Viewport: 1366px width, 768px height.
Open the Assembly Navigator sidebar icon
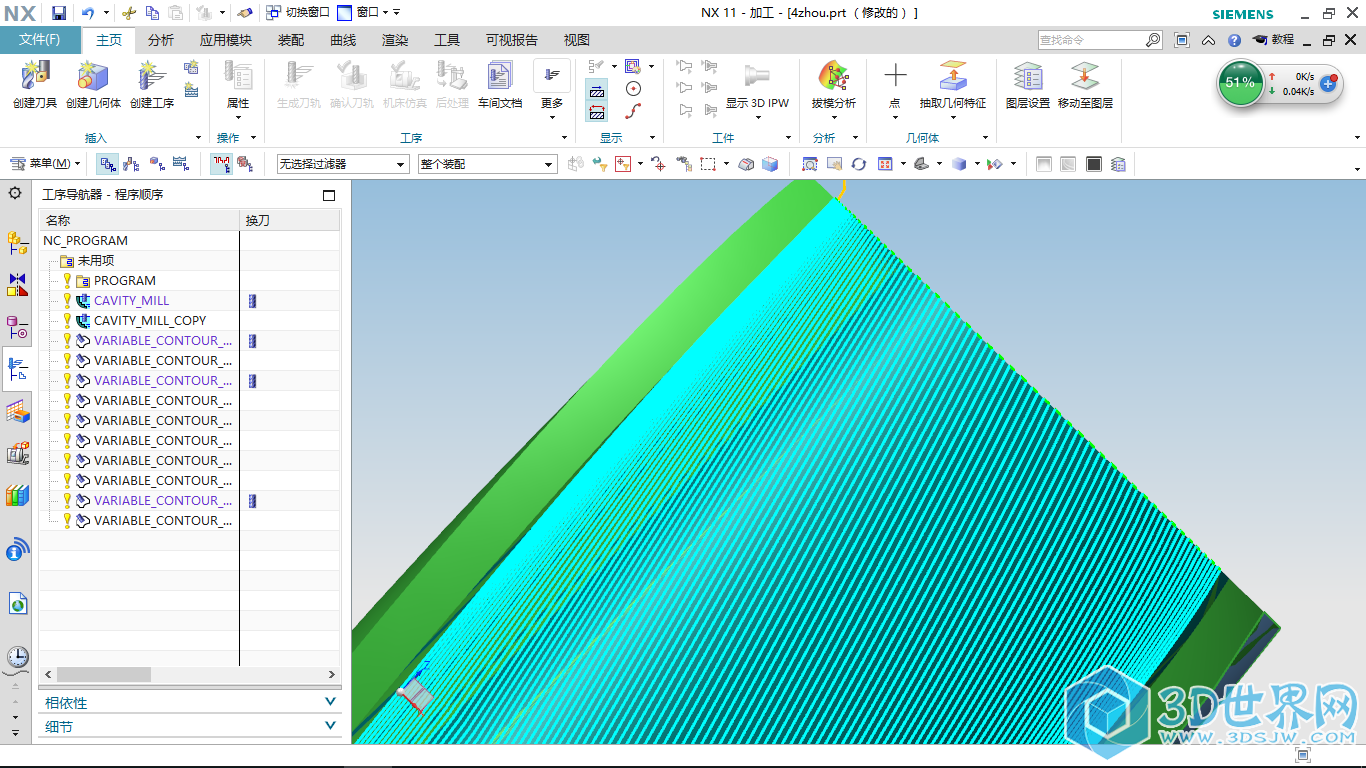tap(17, 241)
